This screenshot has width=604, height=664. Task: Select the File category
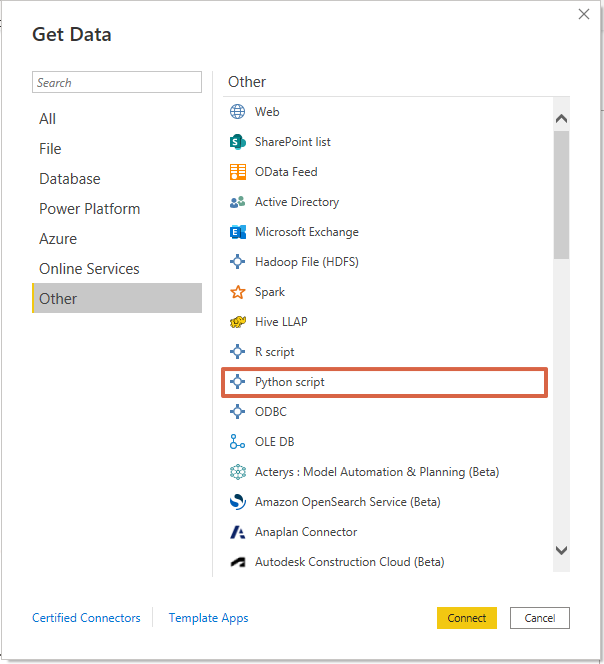click(117, 149)
